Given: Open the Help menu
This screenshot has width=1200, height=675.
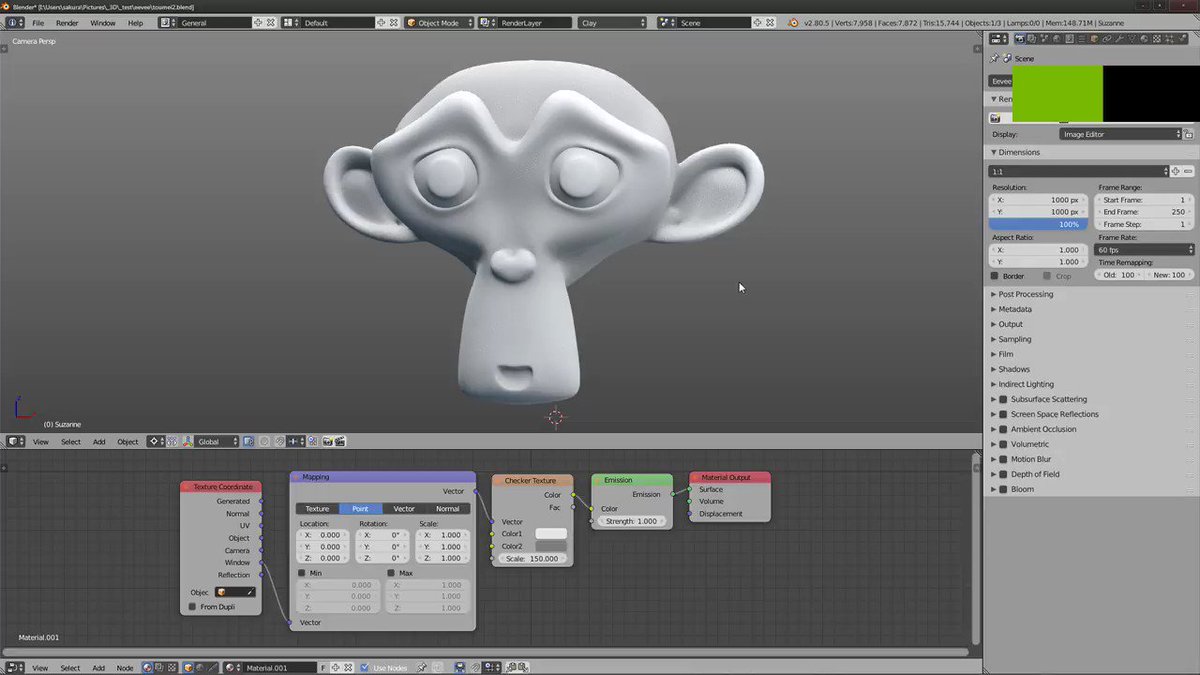Looking at the screenshot, I should click(135, 22).
